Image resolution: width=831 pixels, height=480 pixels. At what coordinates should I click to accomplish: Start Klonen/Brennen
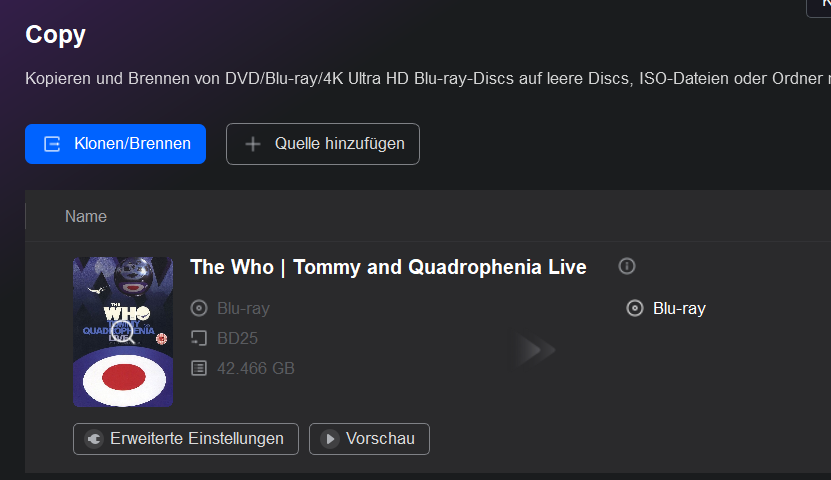[x=116, y=144]
